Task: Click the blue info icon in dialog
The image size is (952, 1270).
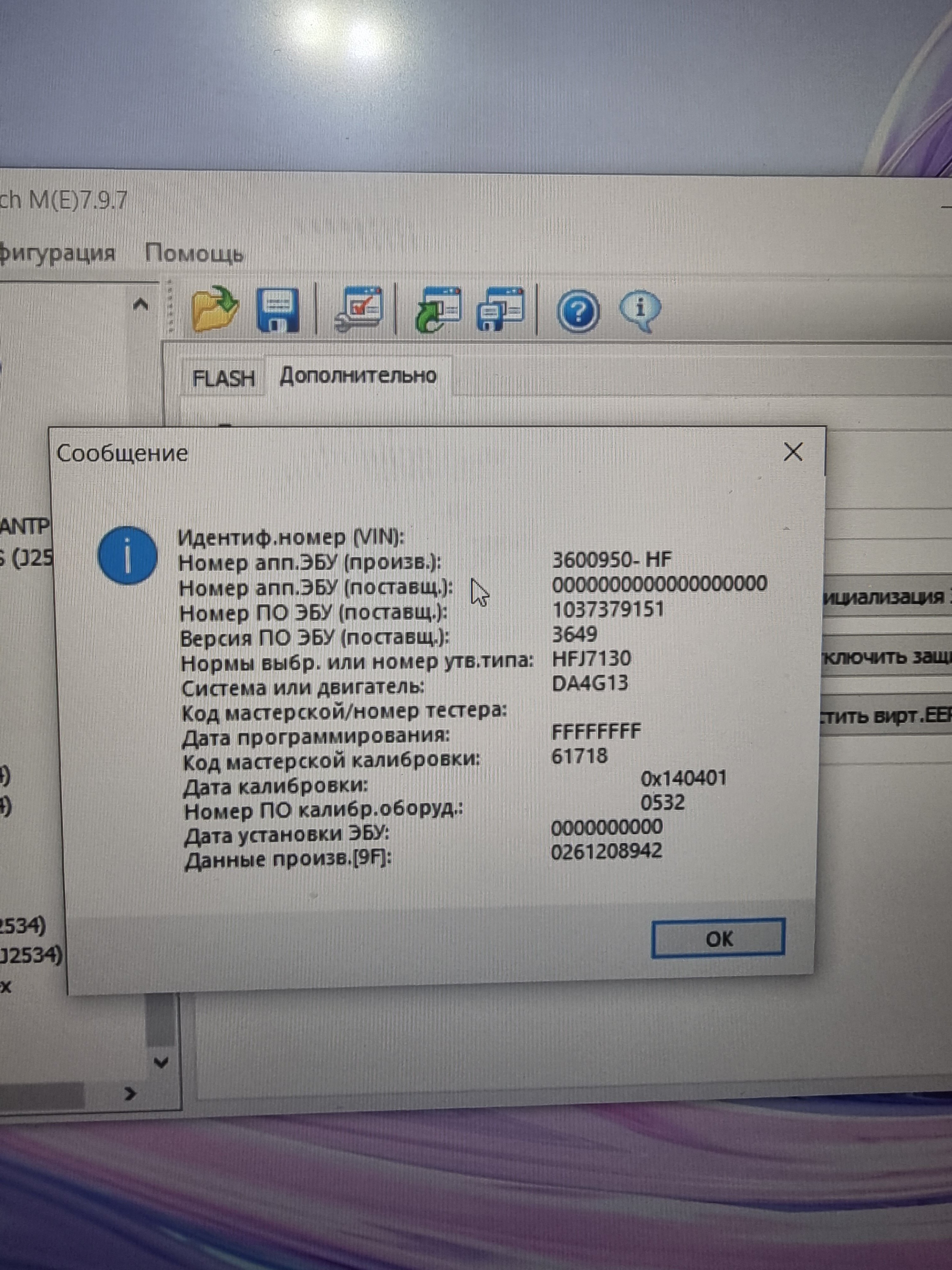Action: click(127, 555)
